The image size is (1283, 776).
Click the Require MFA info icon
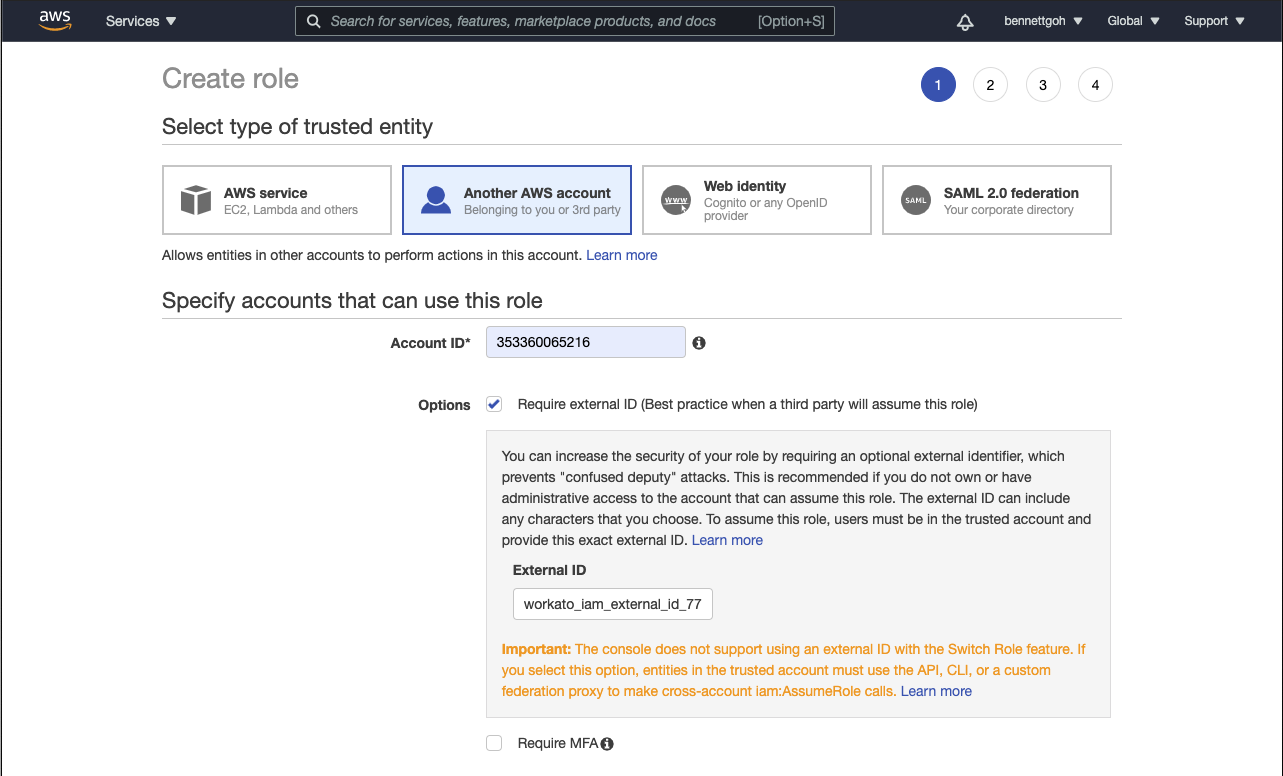(606, 743)
